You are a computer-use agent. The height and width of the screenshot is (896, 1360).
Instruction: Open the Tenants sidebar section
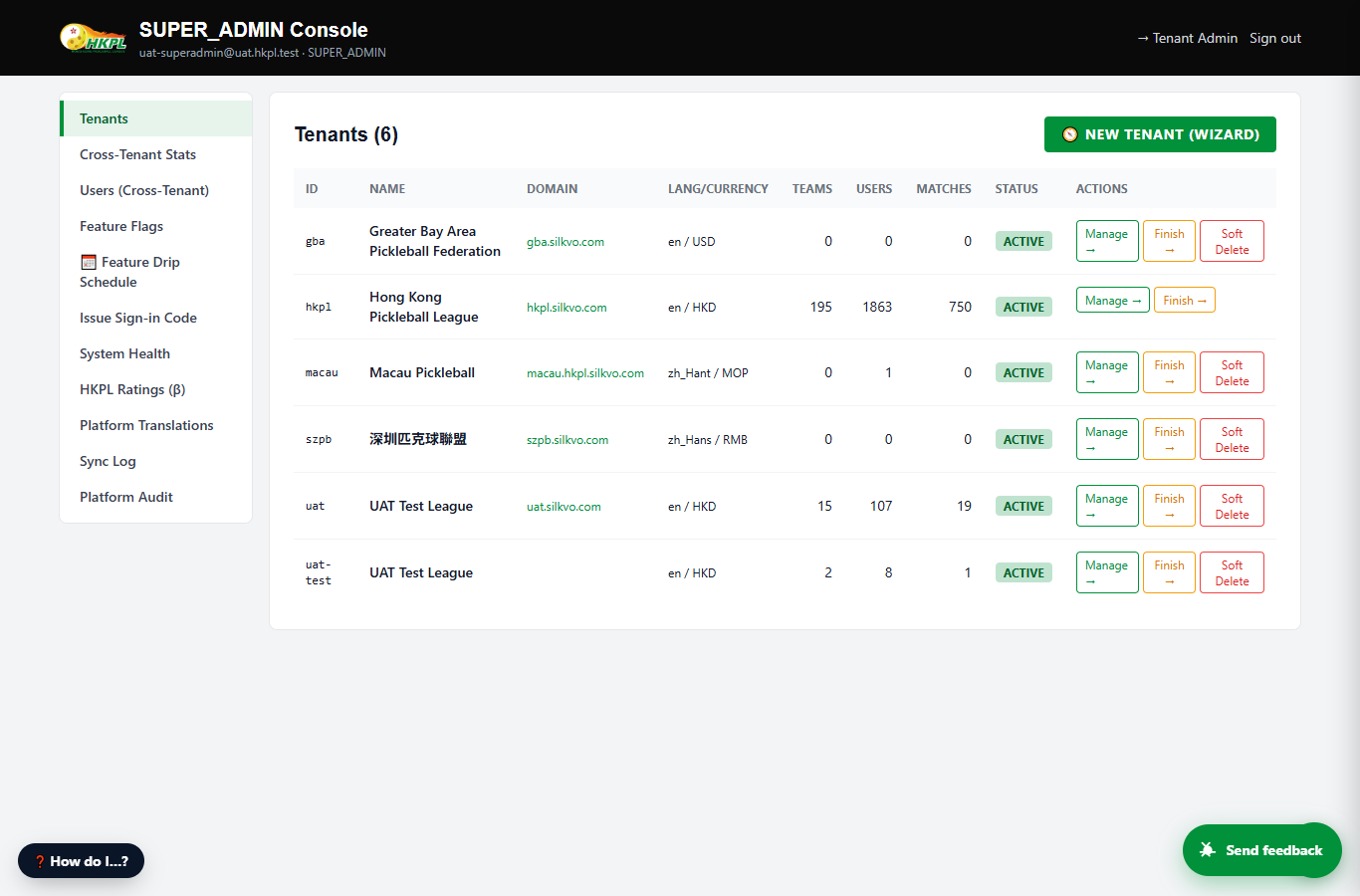156,118
